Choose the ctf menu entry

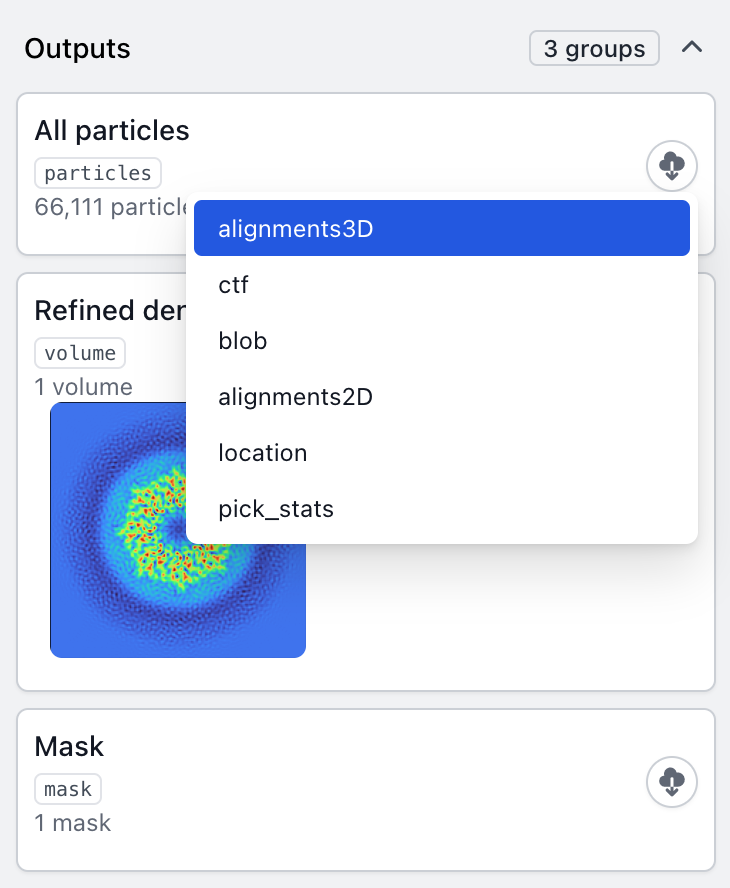point(442,285)
